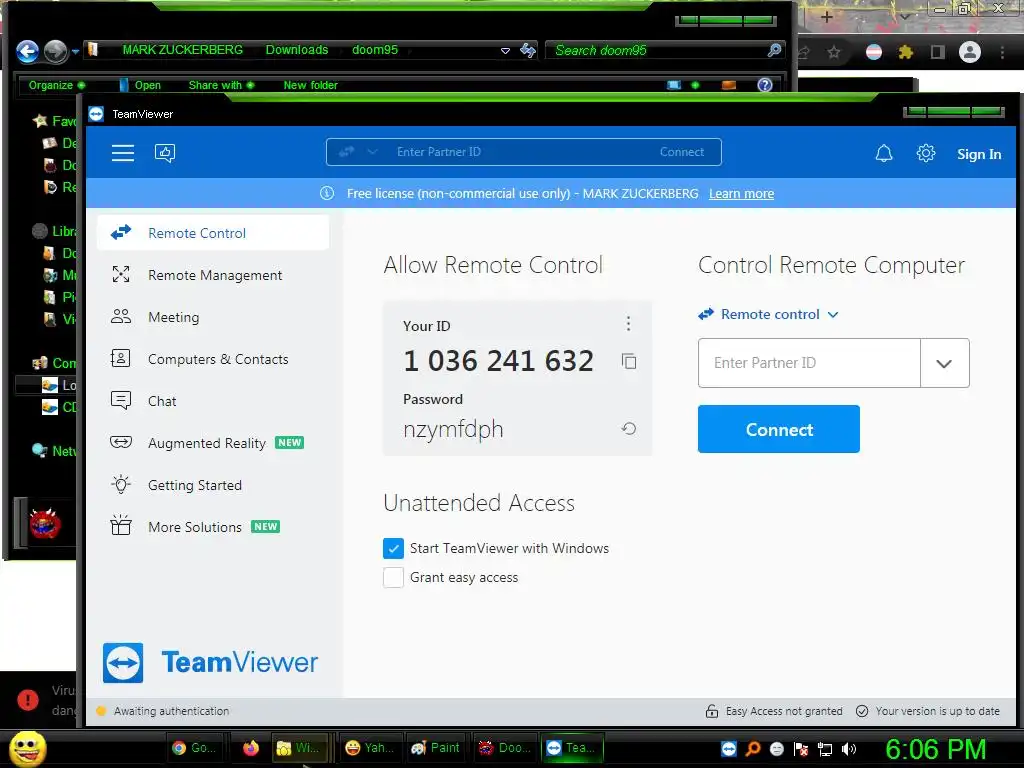Click Open in Explorer toolbar
Screen dimensions: 1024x768
tap(140, 85)
